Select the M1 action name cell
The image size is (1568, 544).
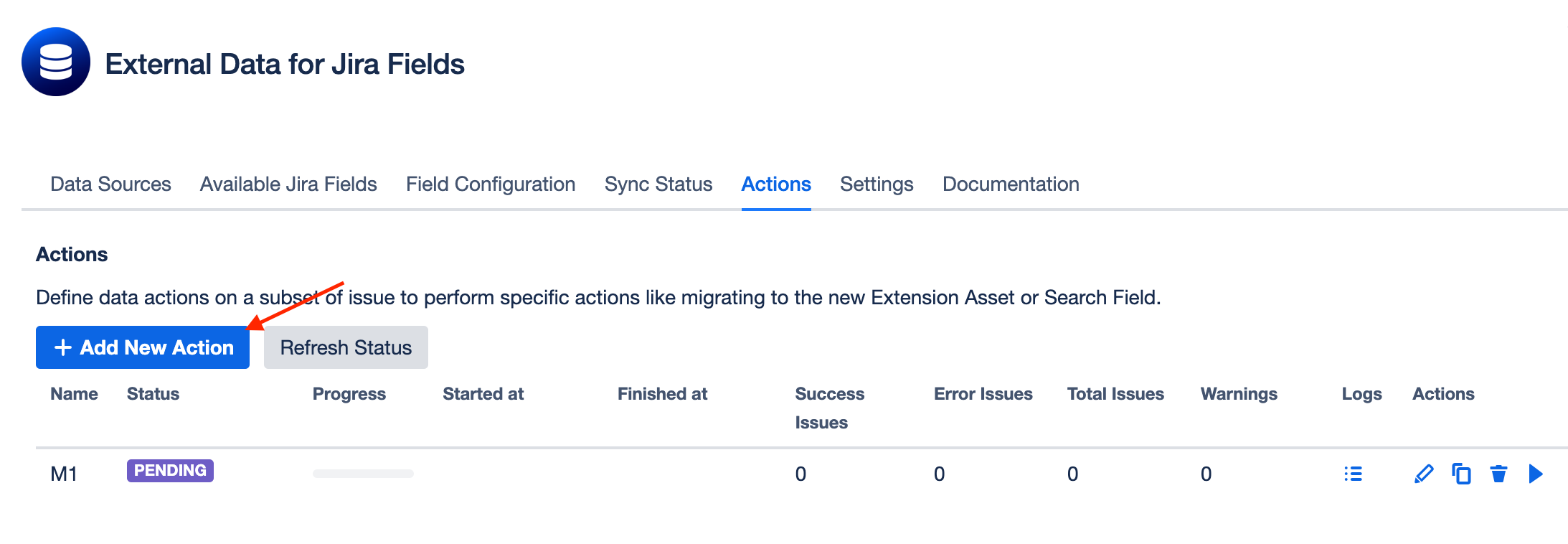coord(64,474)
